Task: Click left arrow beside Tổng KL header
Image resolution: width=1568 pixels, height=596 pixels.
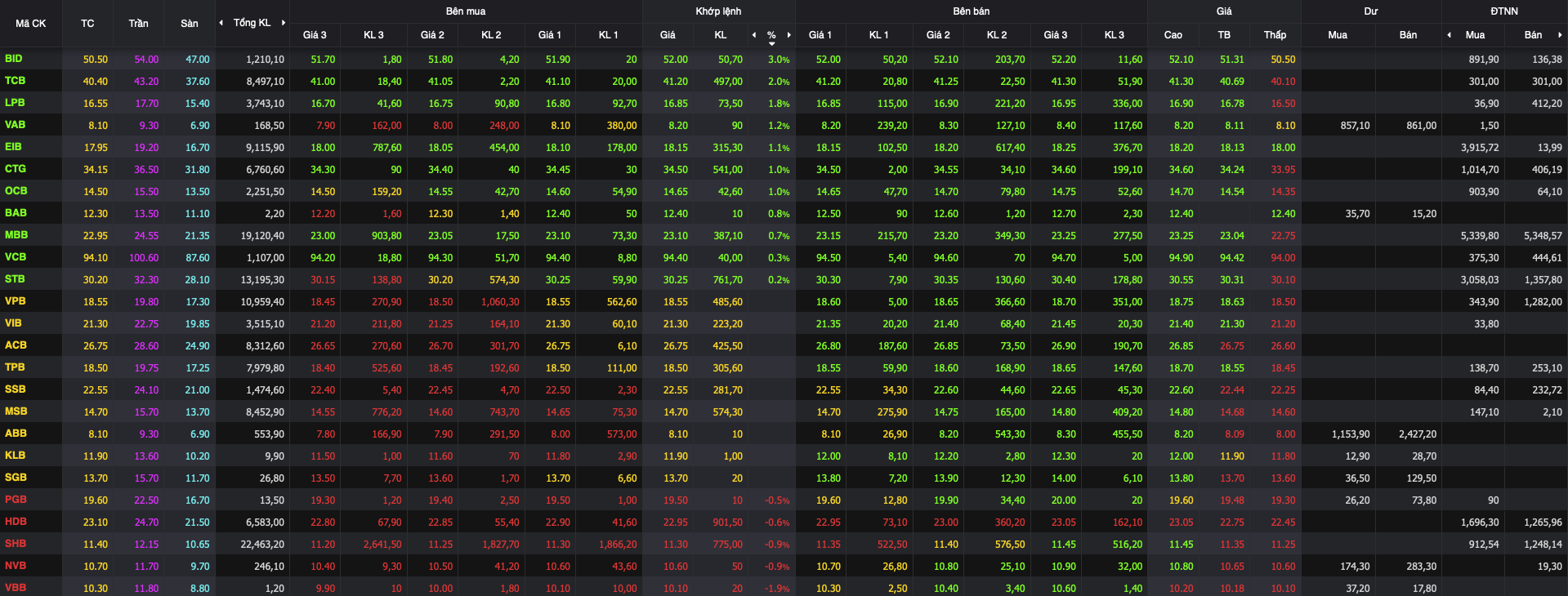Action: [221, 23]
